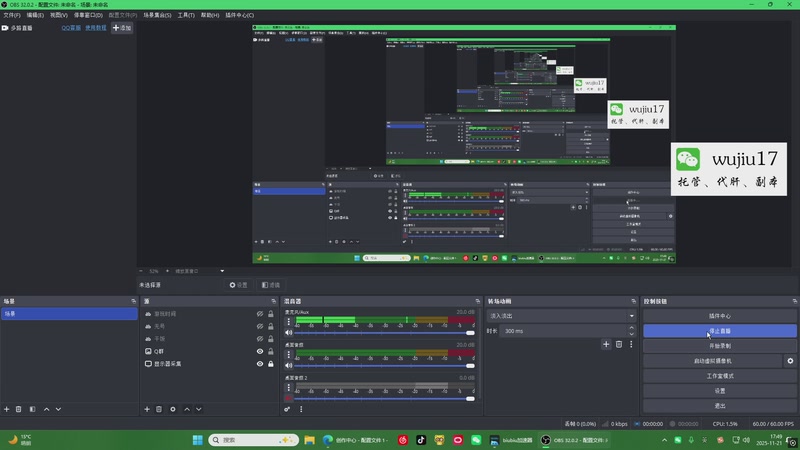Image resolution: width=800 pixels, height=450 pixels.
Task: Open the 场景集合(S) menu
Action: tap(157, 15)
